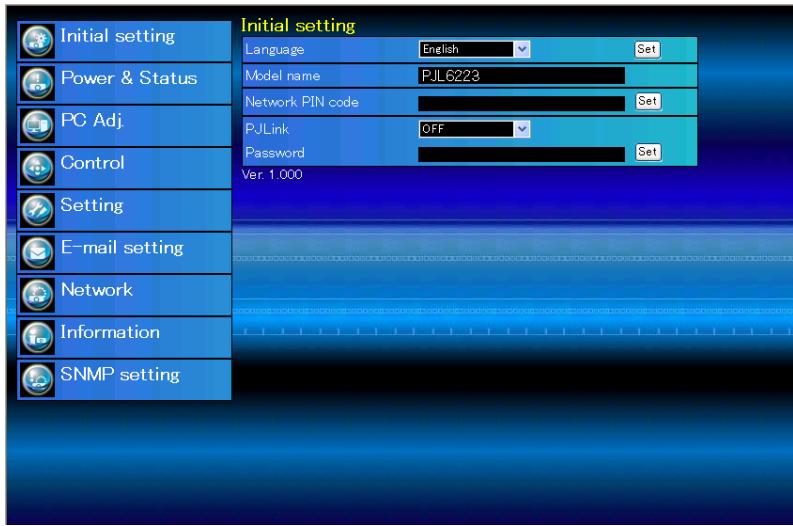793x526 pixels.
Task: Click the Model name field PJL6223
Action: 521,76
